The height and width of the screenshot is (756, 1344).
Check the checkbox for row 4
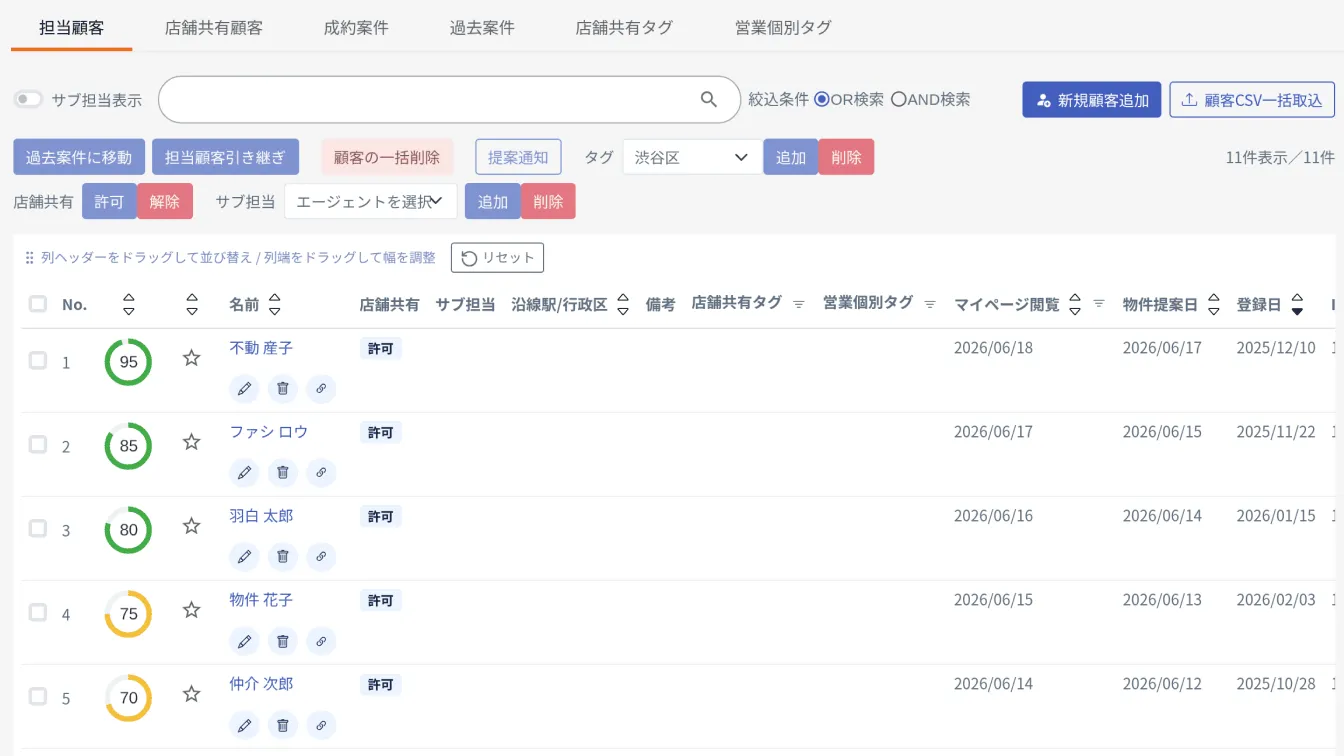38,612
